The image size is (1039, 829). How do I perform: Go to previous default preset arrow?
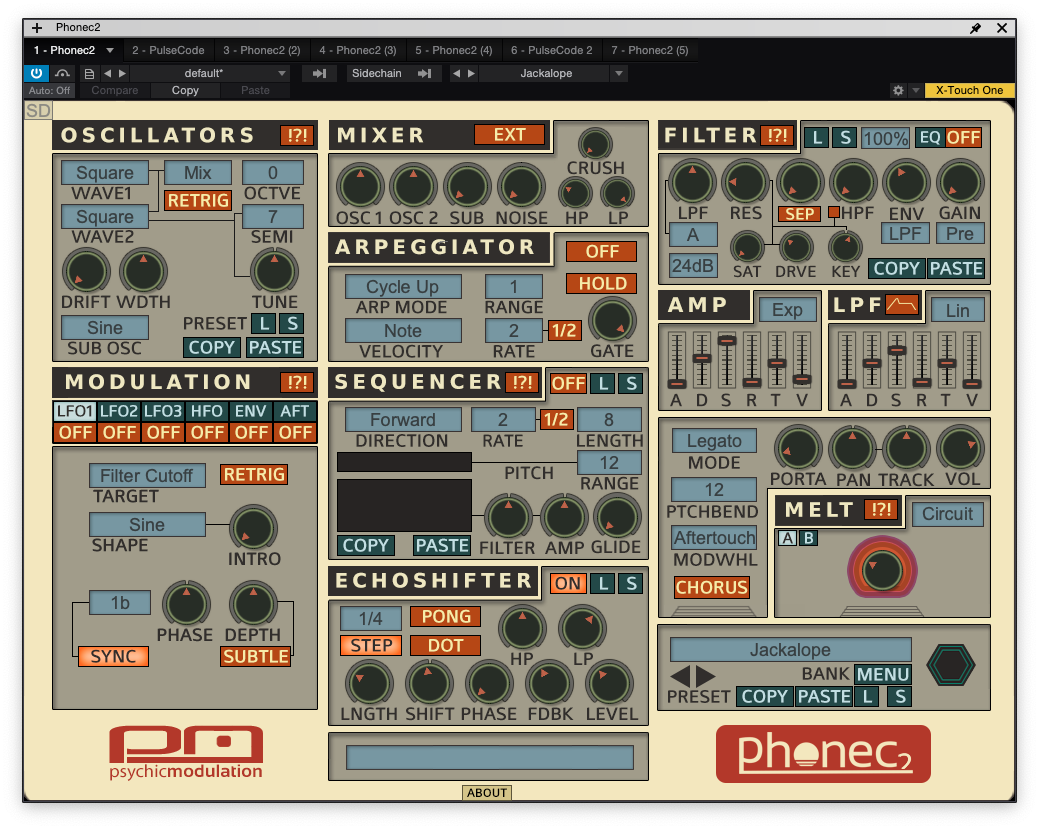(x=107, y=74)
